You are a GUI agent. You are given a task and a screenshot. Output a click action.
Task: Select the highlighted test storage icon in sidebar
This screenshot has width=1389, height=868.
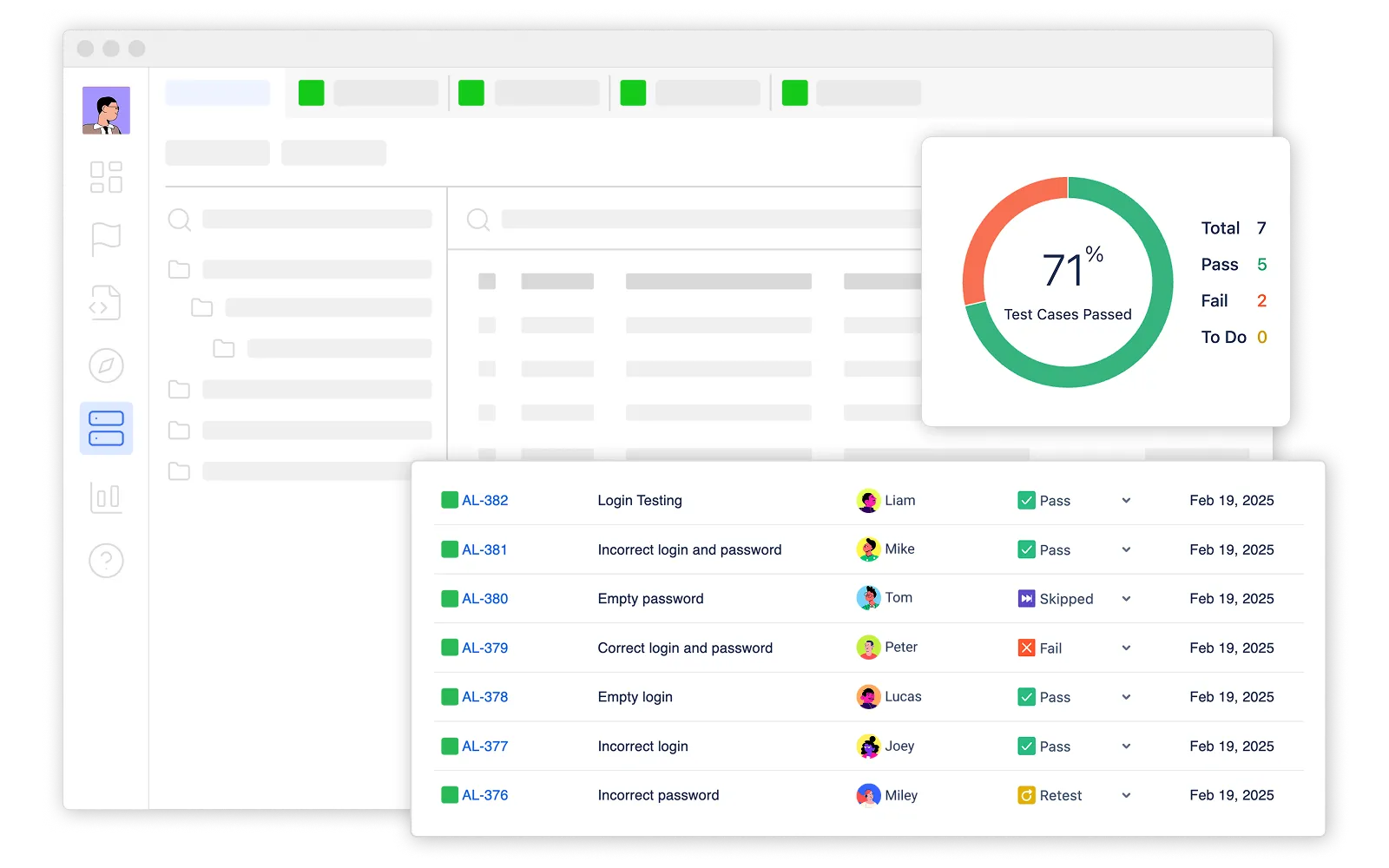click(x=106, y=428)
